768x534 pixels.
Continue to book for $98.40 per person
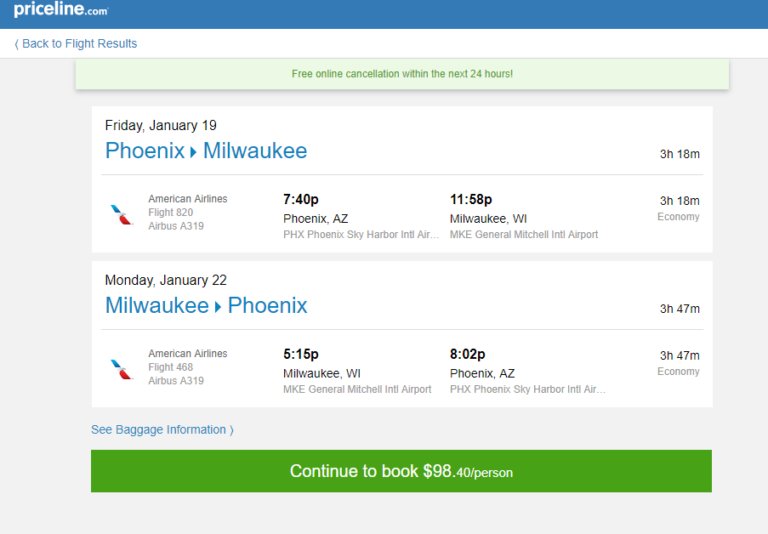pyautogui.click(x=401, y=471)
